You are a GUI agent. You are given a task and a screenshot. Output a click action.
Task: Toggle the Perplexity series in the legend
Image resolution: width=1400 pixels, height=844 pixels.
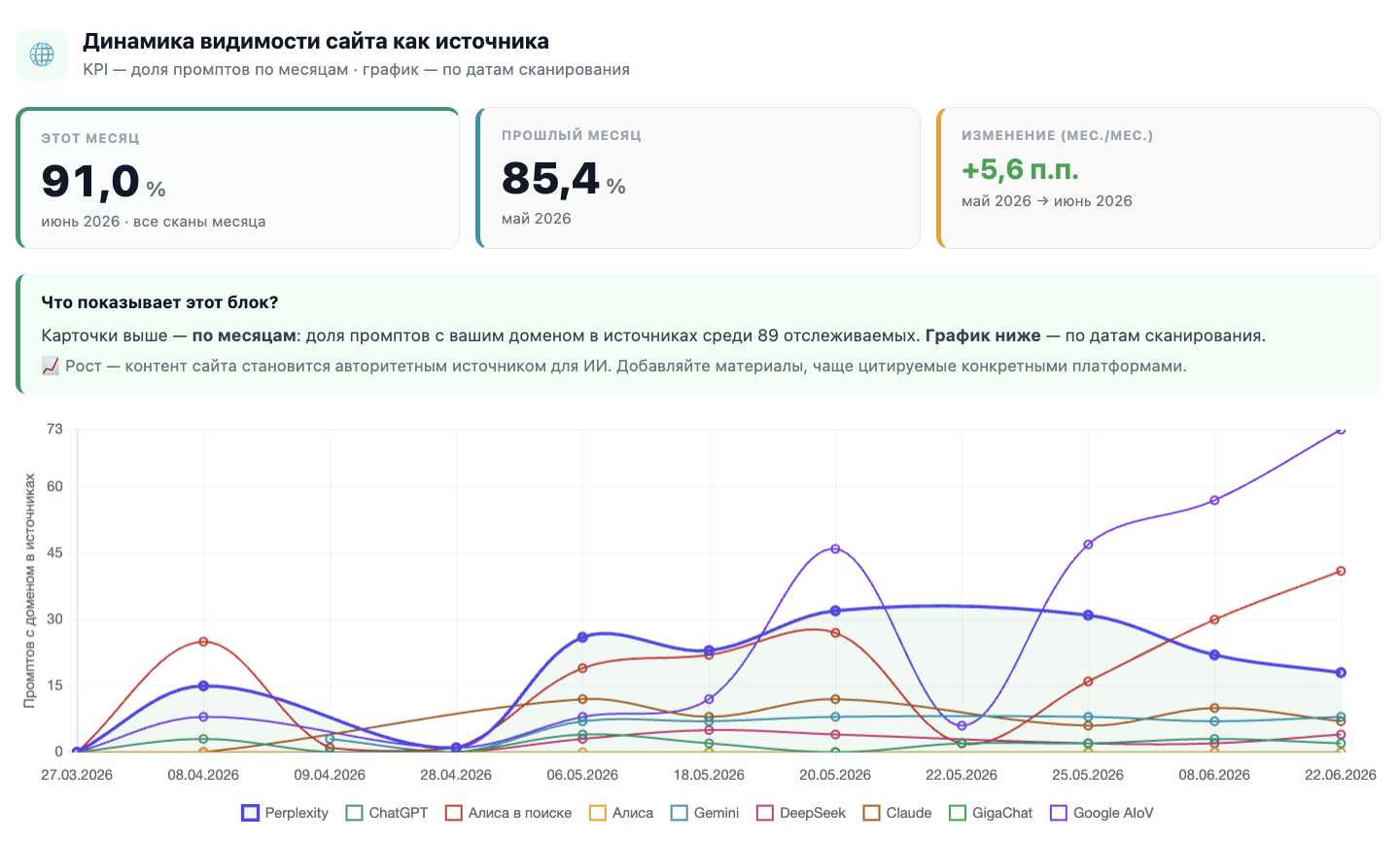pos(285,813)
